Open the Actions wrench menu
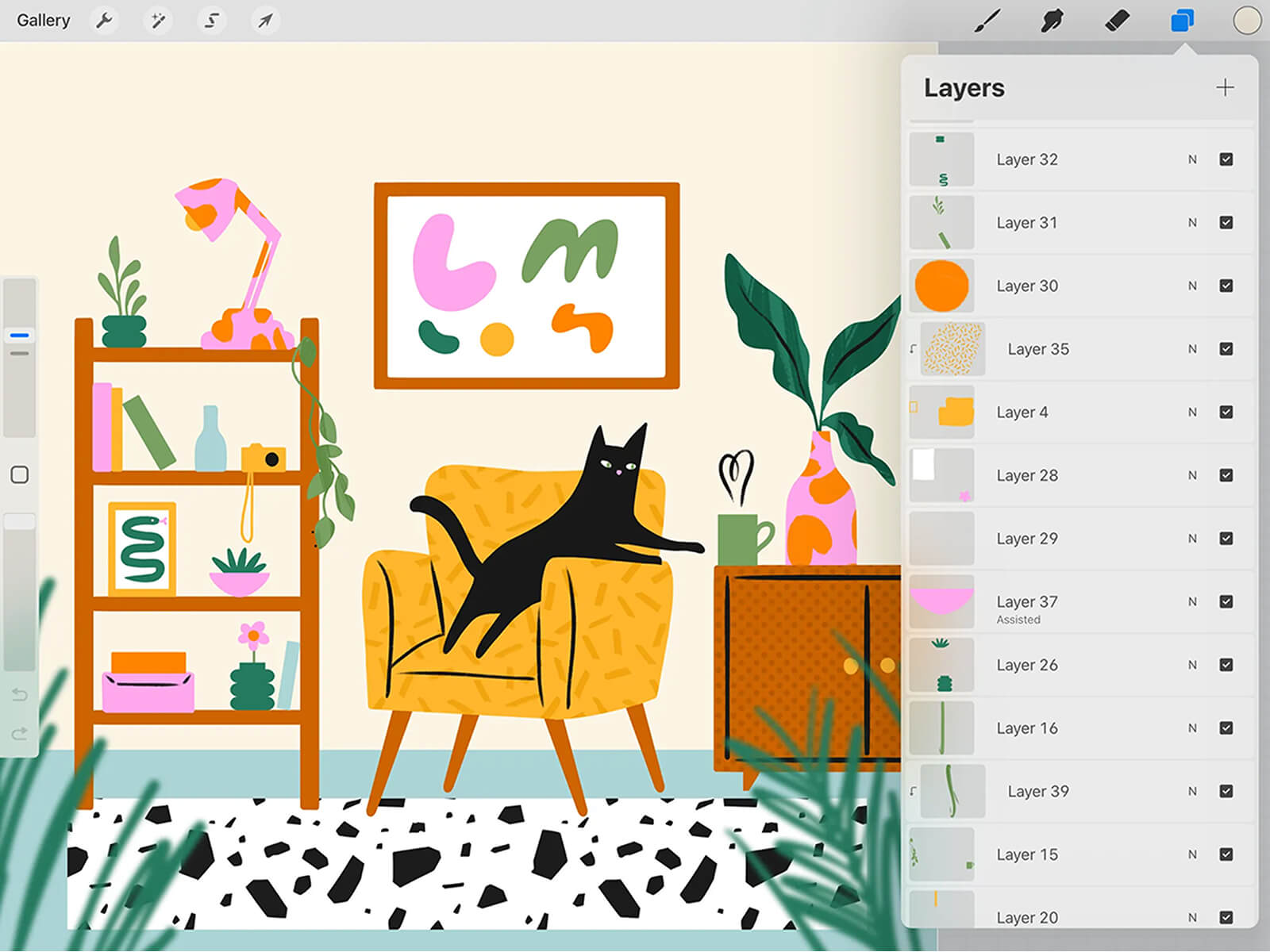The image size is (1270, 952). (104, 21)
